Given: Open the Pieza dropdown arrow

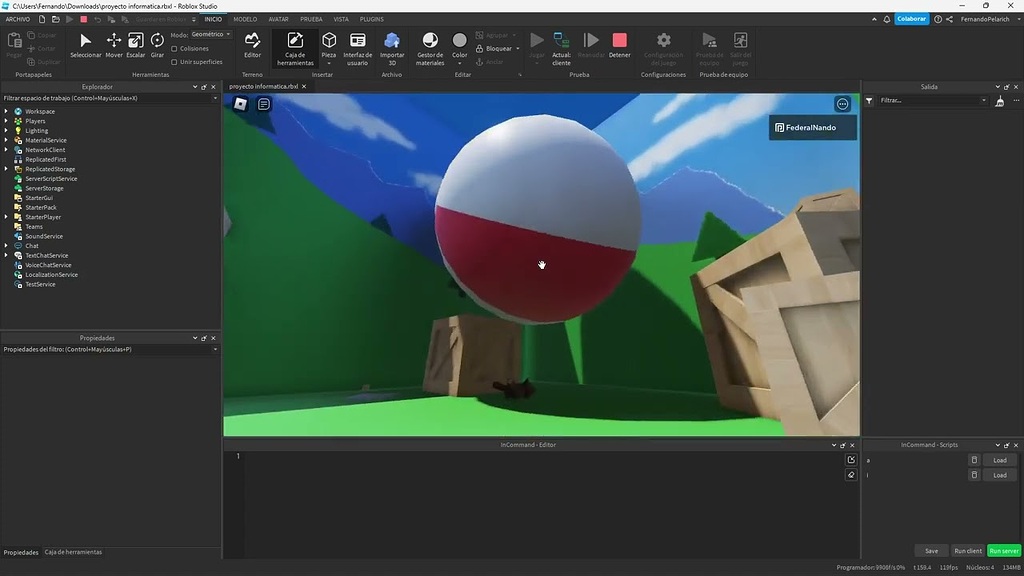Looking at the screenshot, I should [329, 63].
